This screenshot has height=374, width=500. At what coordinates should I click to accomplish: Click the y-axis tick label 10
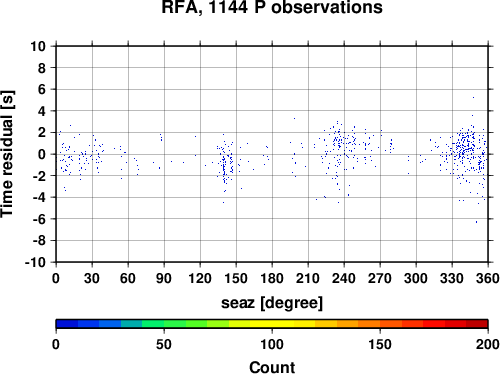(x=38, y=46)
